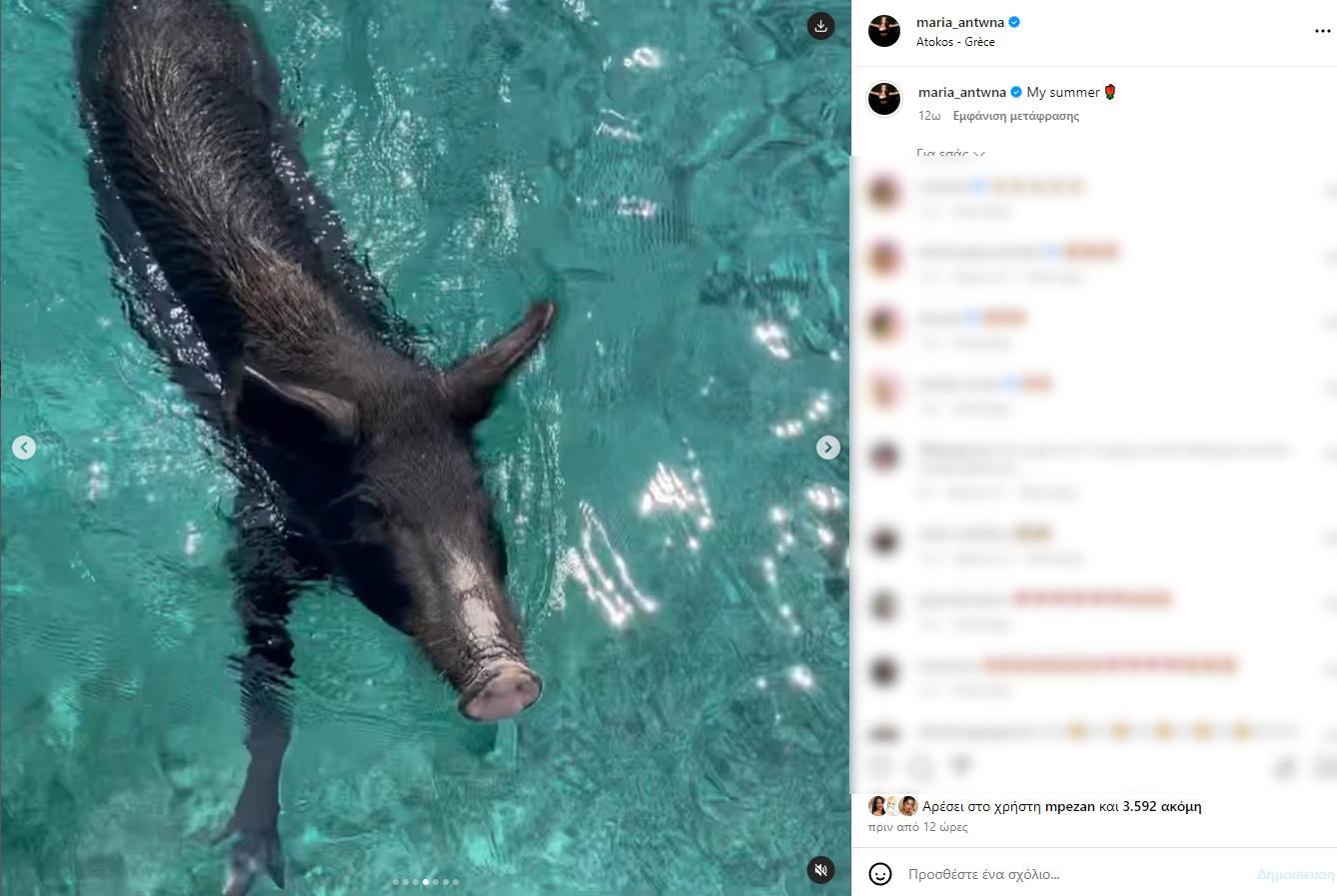Open the three-dot more options menu
This screenshot has height=896, width=1337.
1322,31
